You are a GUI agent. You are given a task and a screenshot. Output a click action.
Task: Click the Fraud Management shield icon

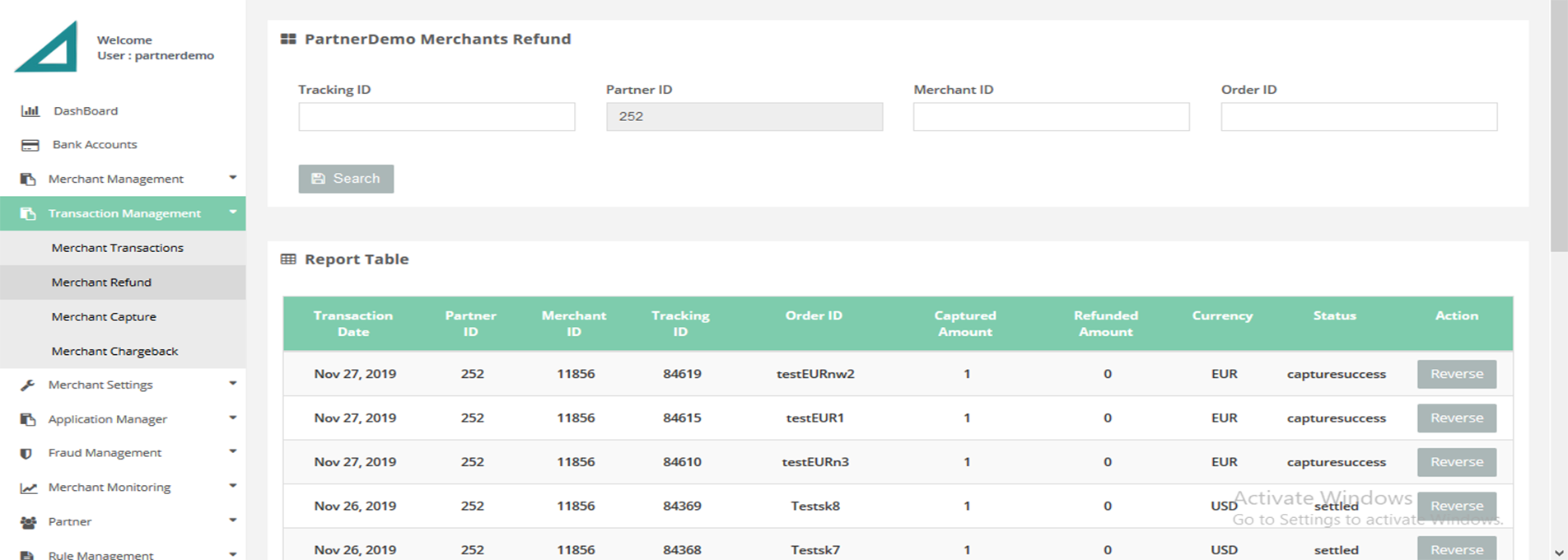[26, 454]
